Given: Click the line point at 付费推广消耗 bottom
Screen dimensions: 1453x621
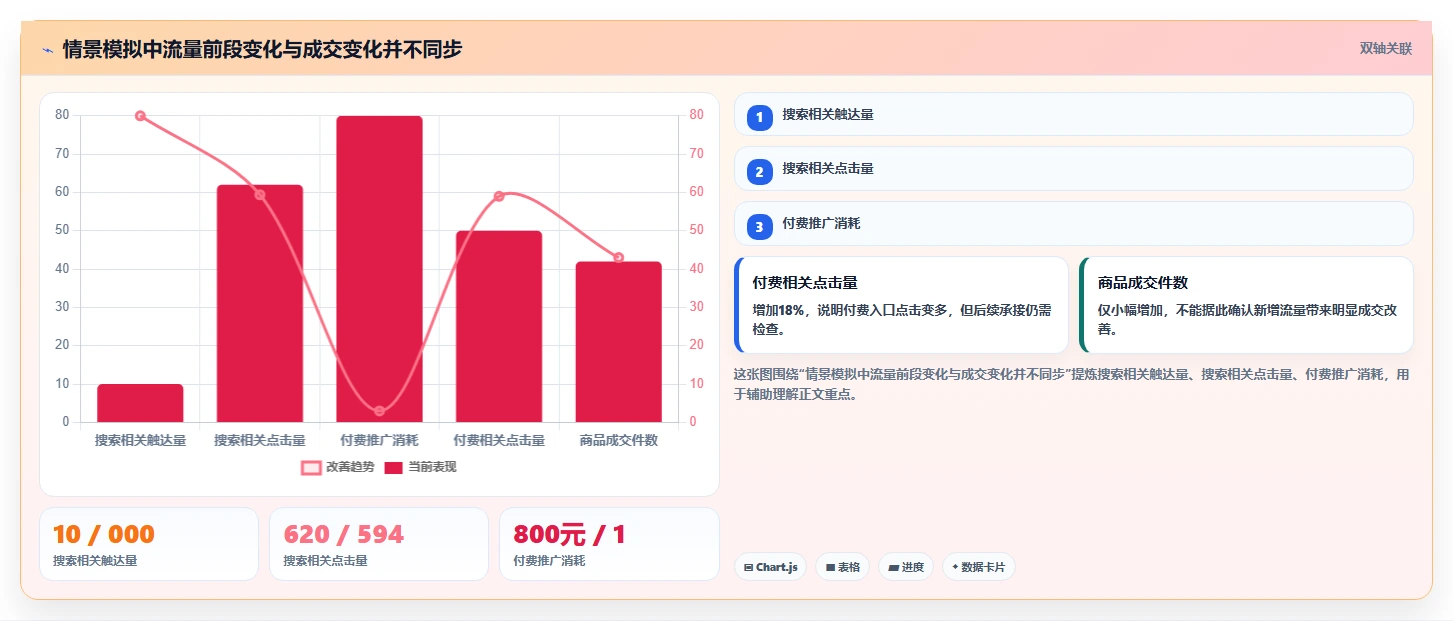Looking at the screenshot, I should pos(379,411).
